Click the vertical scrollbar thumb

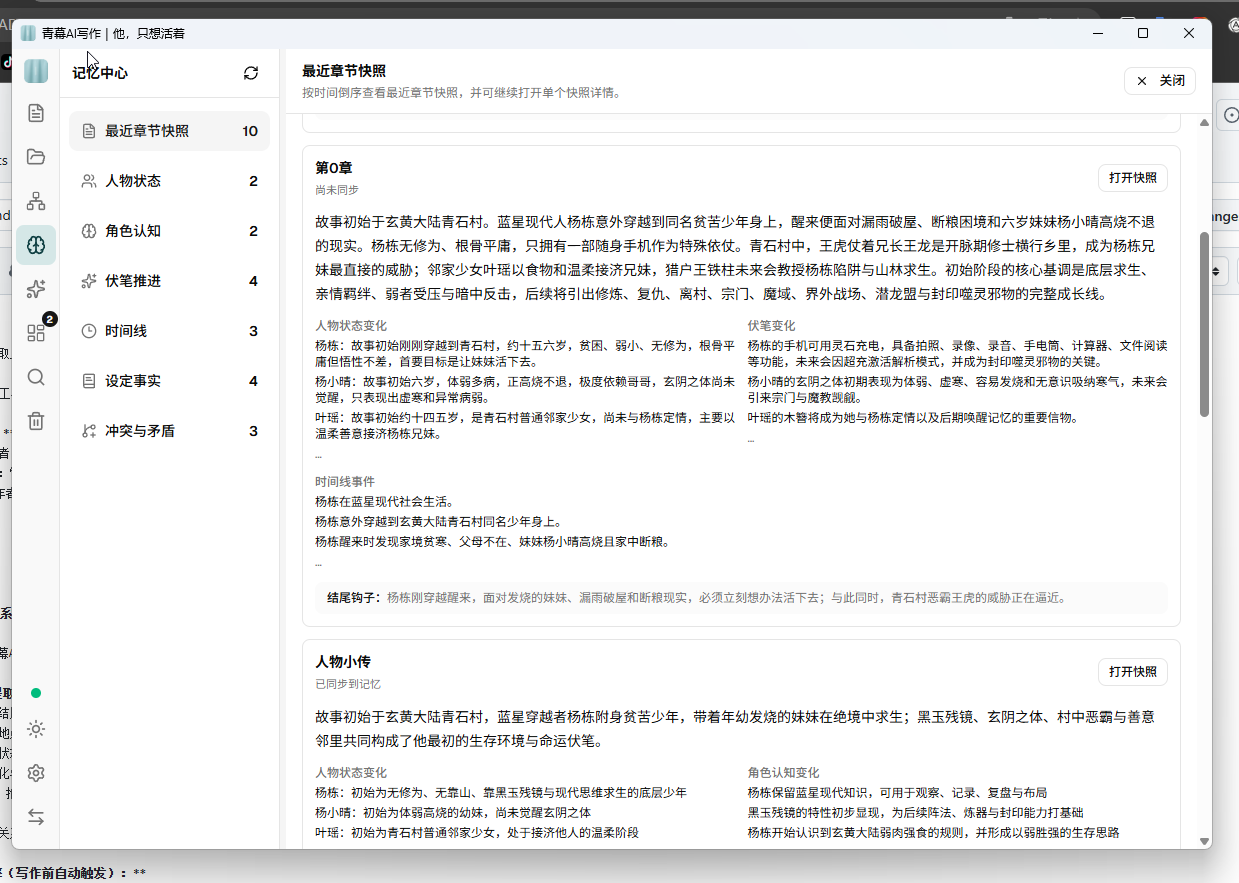(x=1204, y=325)
